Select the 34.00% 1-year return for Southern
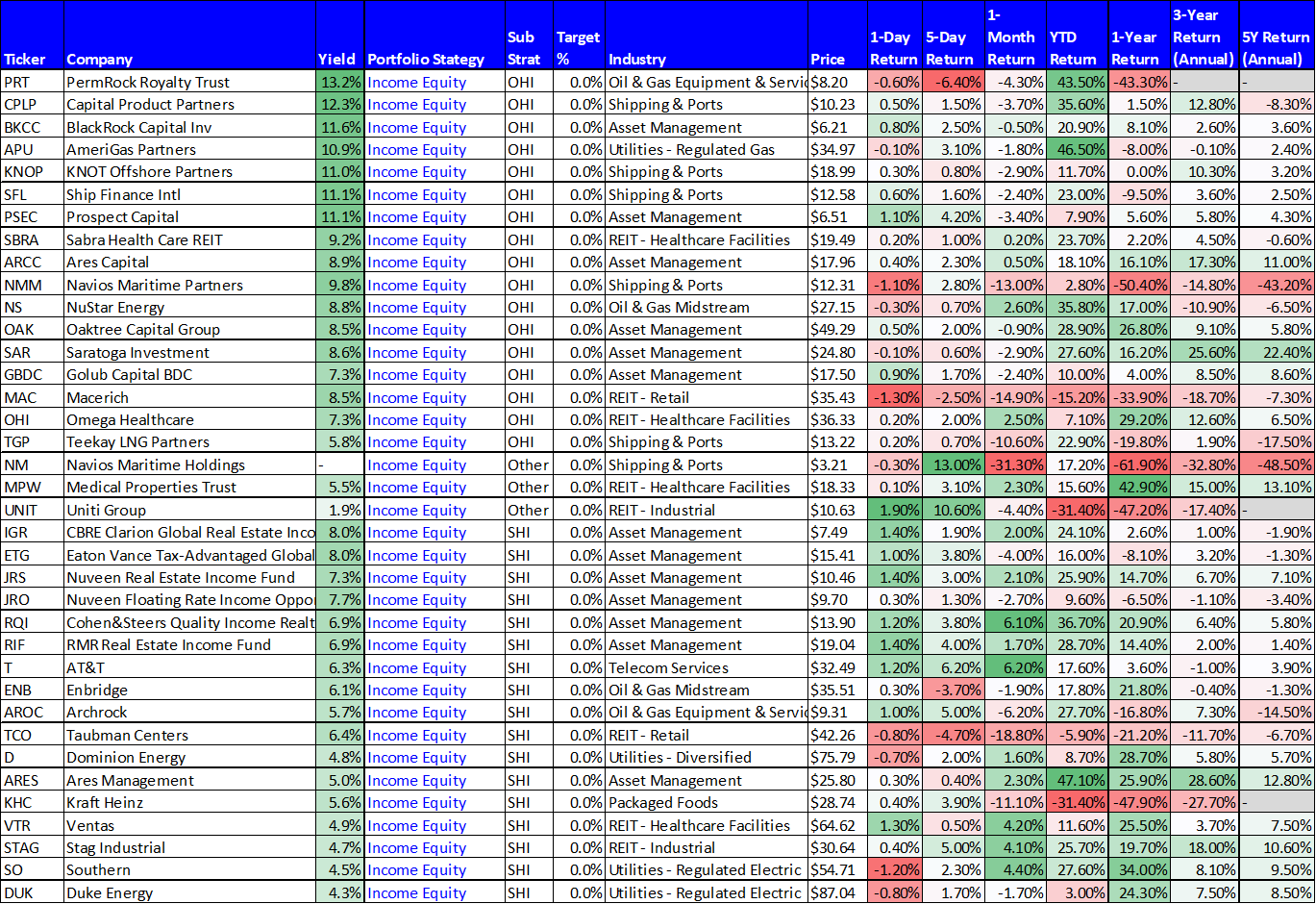This screenshot has width=1316, height=904. [x=1138, y=870]
